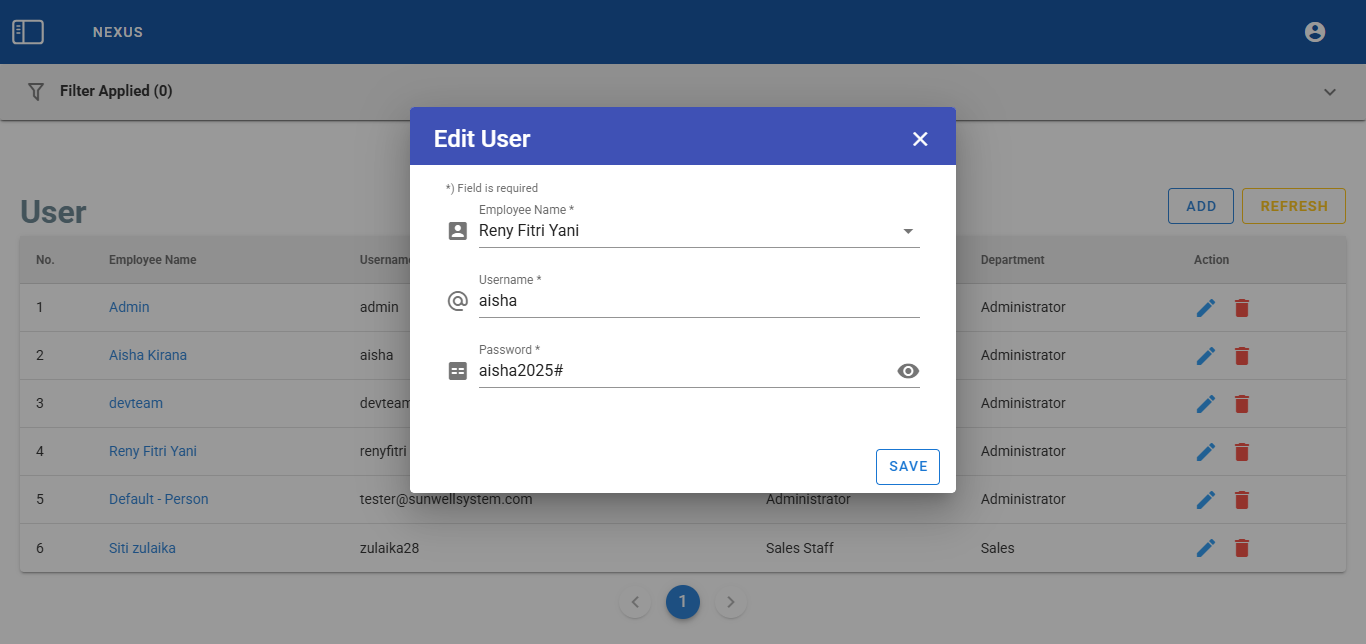
Task: Go to next page arrow
Action: pyautogui.click(x=731, y=602)
